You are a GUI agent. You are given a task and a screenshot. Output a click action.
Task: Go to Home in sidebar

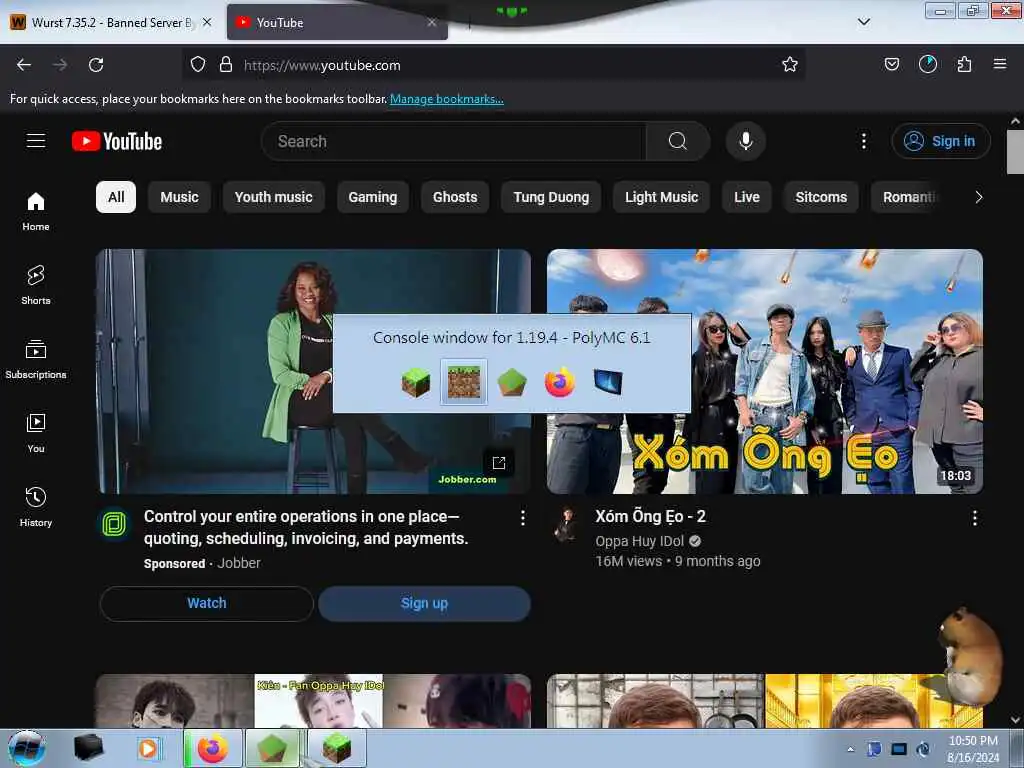coord(36,212)
